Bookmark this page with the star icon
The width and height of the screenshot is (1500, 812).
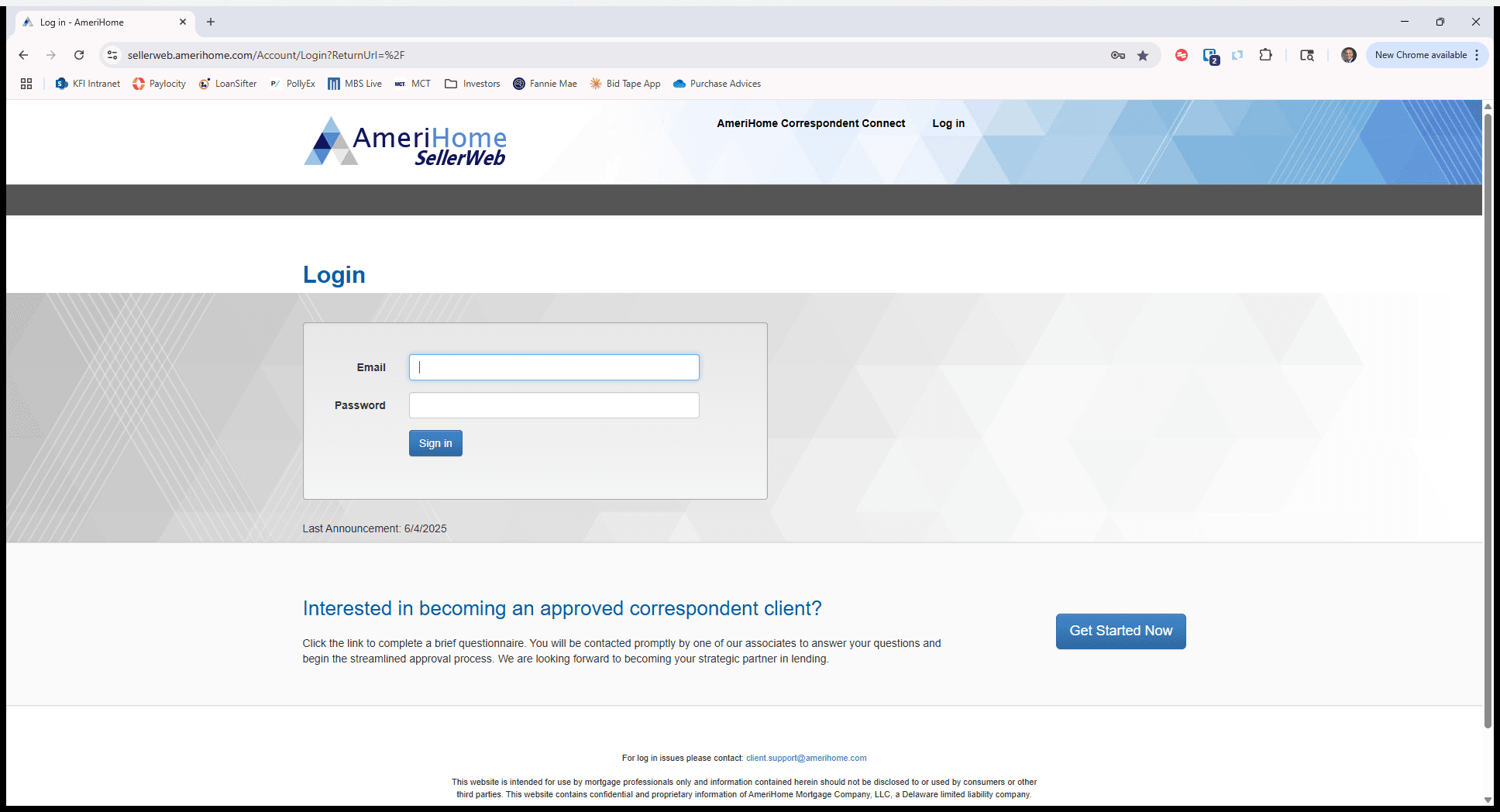pos(1143,55)
